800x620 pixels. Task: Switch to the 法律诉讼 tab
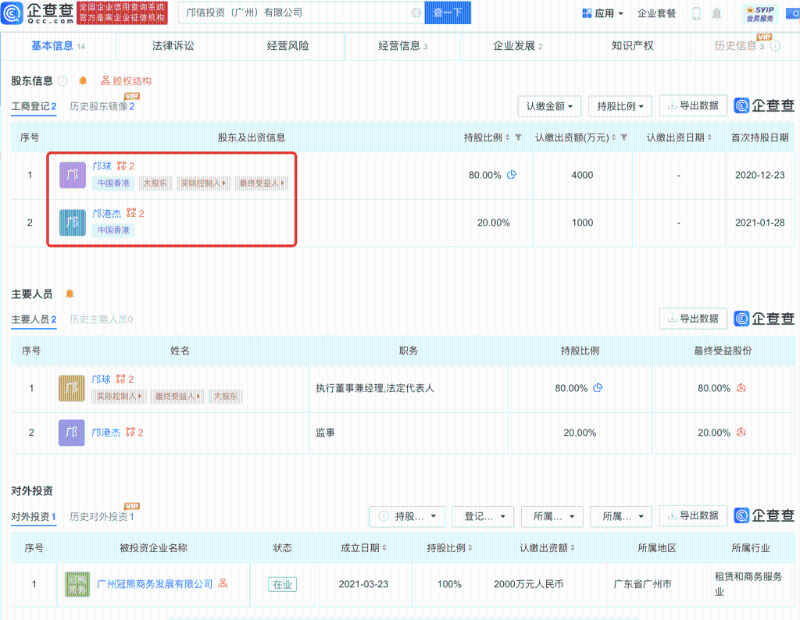(x=173, y=46)
